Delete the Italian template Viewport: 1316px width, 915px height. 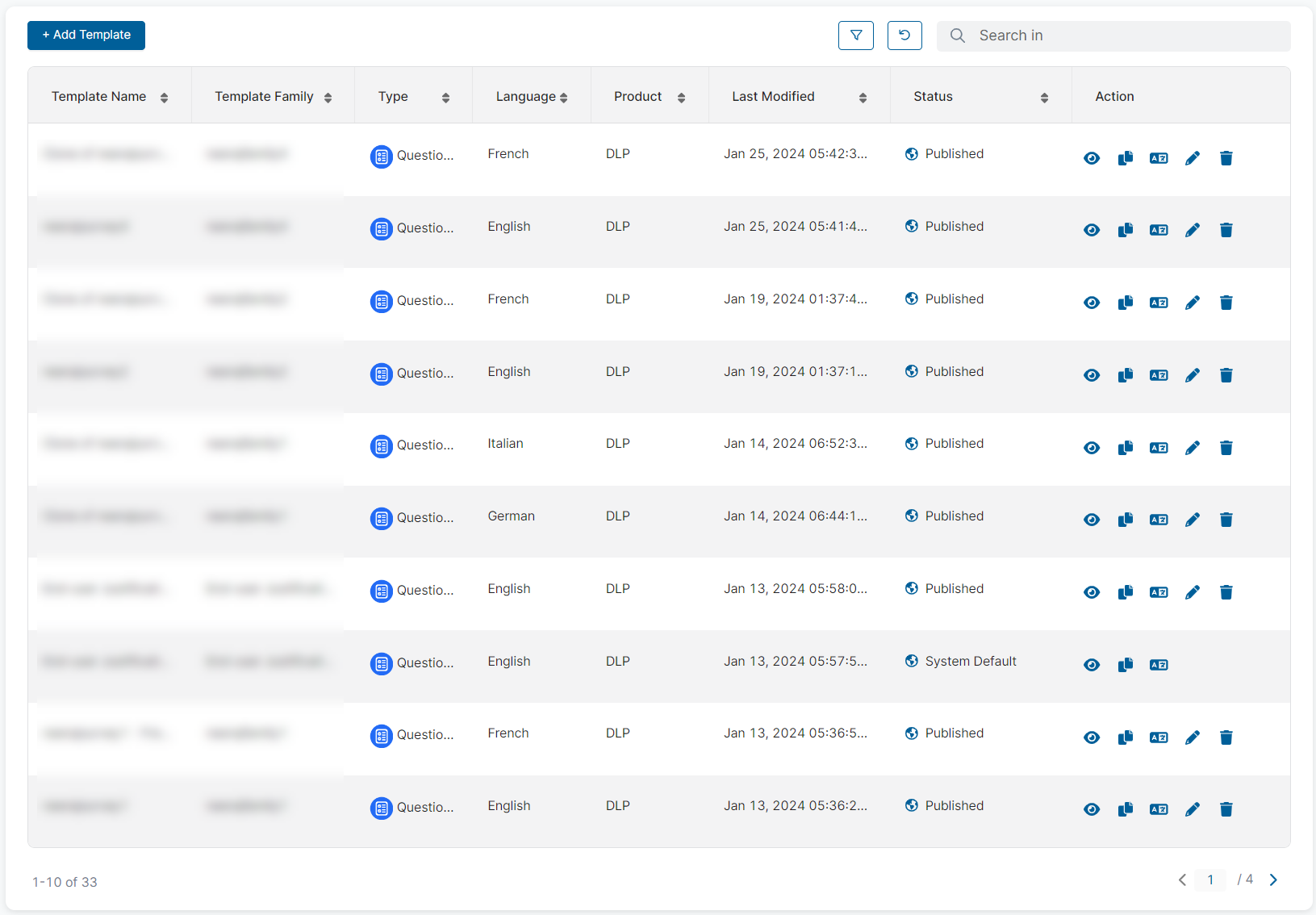pos(1226,447)
